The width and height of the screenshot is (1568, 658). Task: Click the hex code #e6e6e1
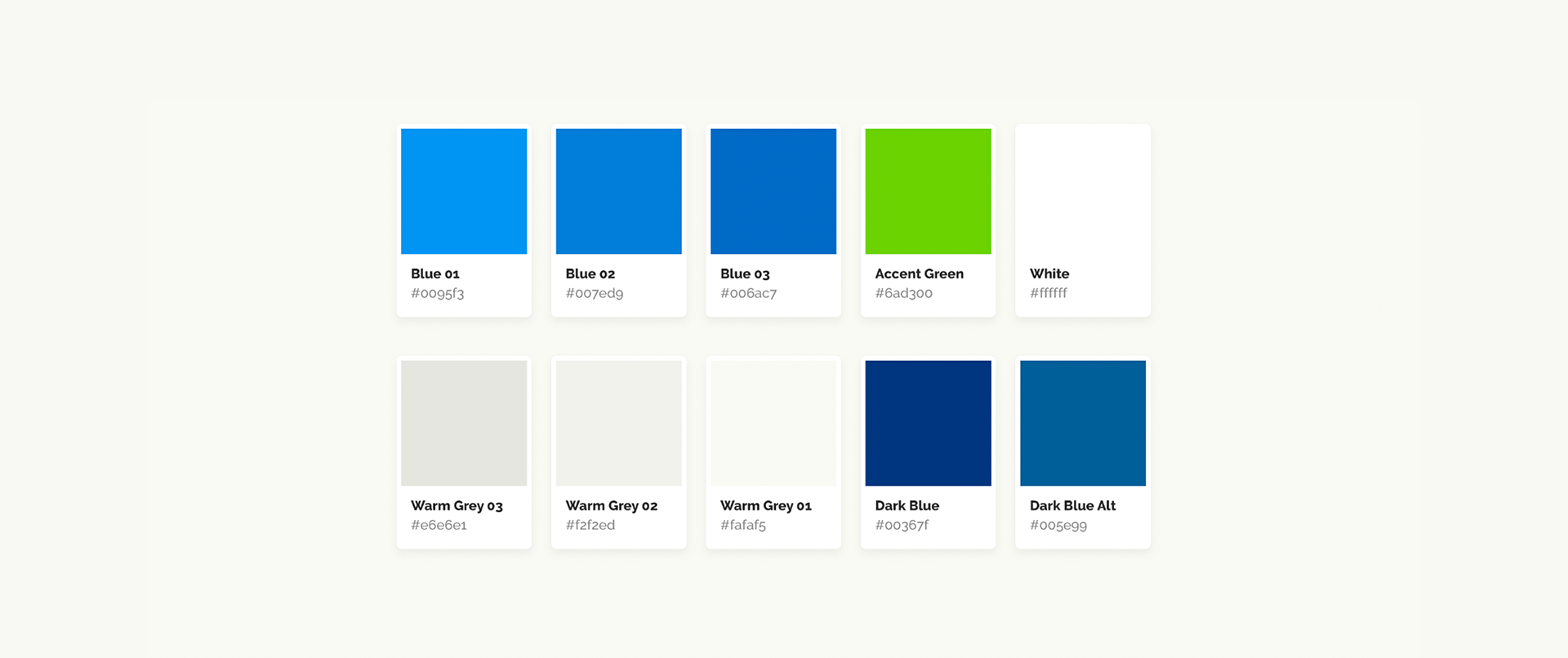click(x=439, y=525)
